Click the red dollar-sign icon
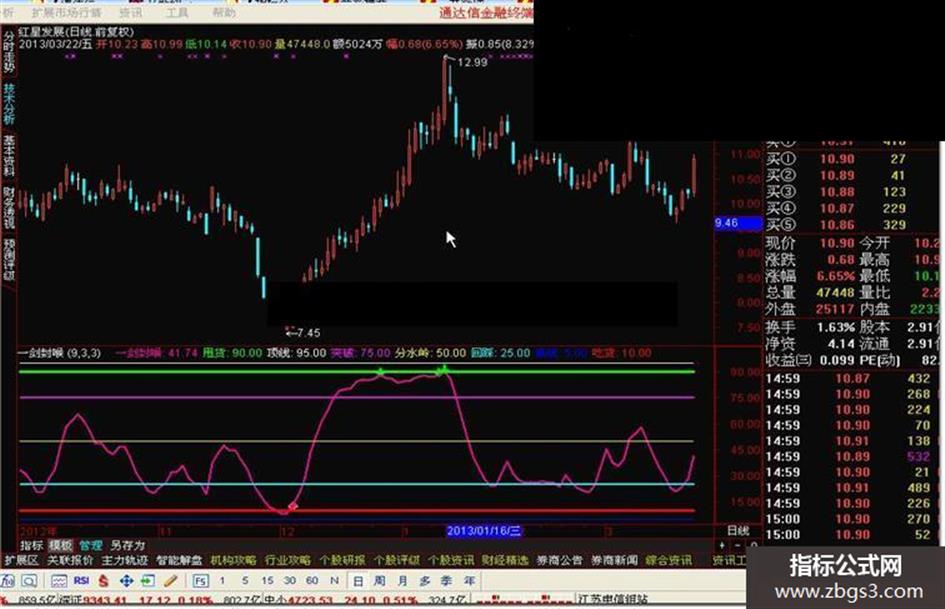 [104, 581]
